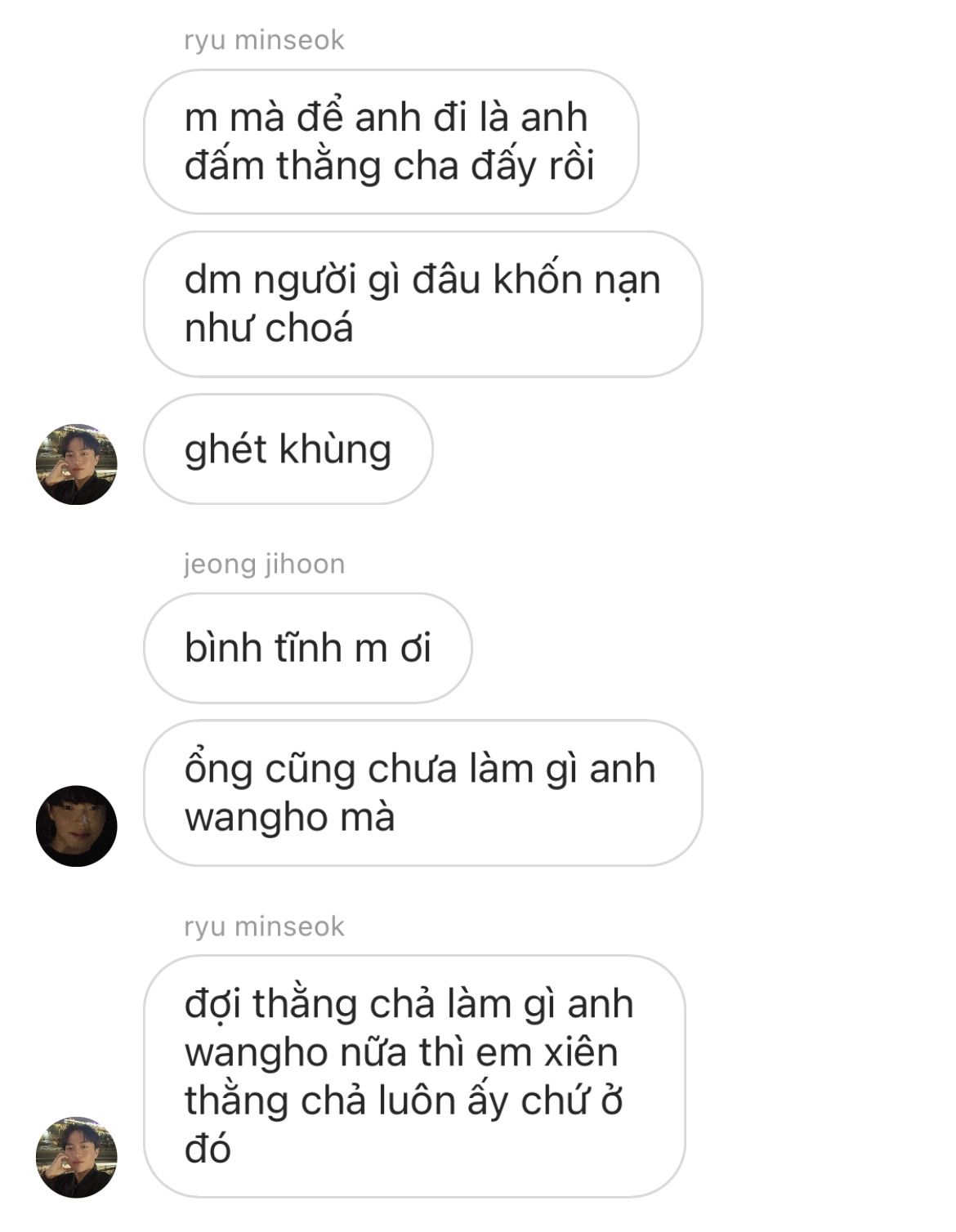Screen dimensions: 956x1232
Task: Open ryu minseok's avatar beside the last message
Action: point(77,1158)
